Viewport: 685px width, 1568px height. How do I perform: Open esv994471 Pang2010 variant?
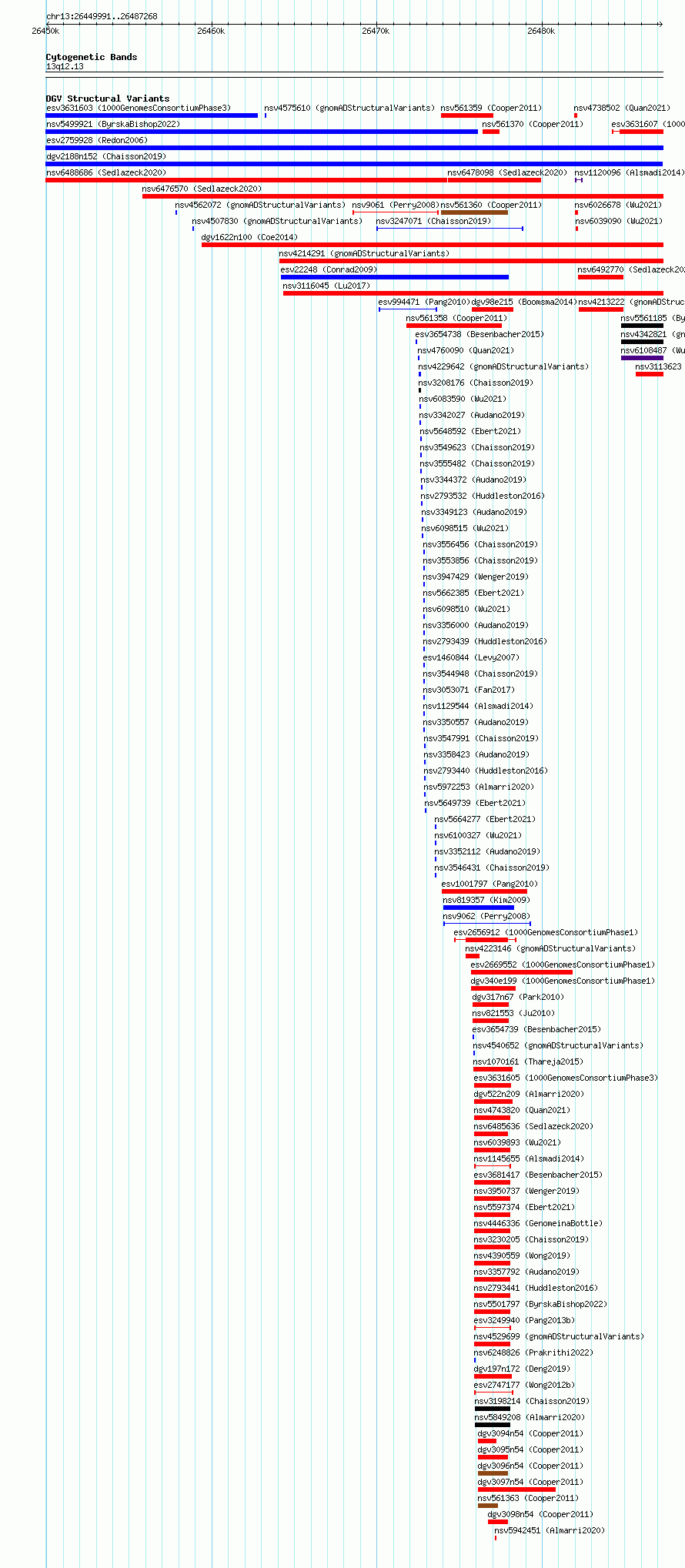click(x=424, y=302)
